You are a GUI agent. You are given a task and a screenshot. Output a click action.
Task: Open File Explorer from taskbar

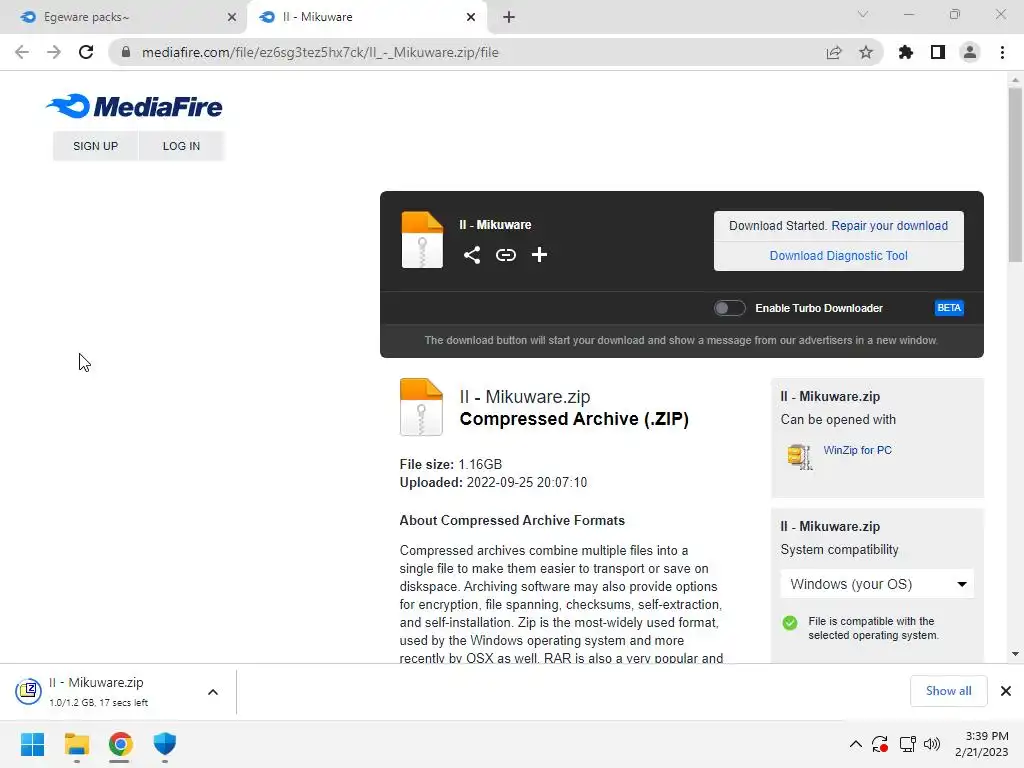(77, 744)
